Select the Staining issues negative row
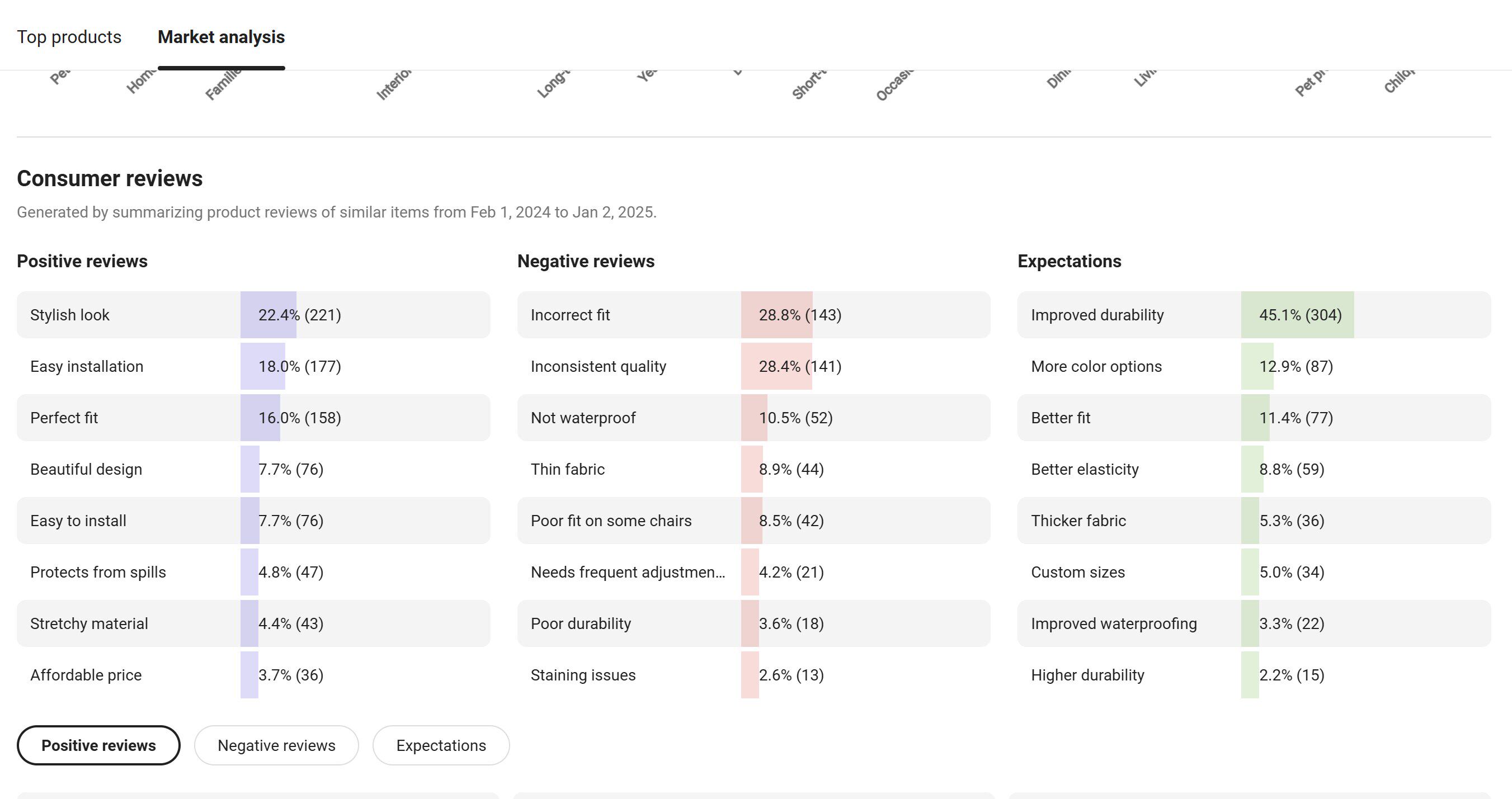Image resolution: width=1512 pixels, height=799 pixels. pyautogui.click(x=753, y=675)
